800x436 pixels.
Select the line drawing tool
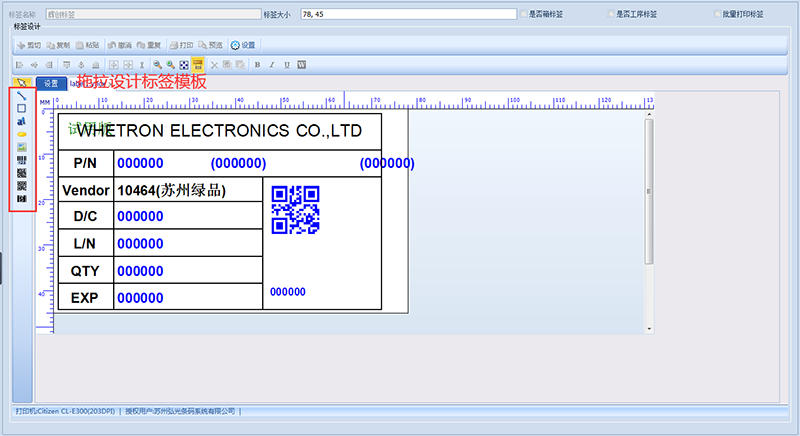click(21, 95)
